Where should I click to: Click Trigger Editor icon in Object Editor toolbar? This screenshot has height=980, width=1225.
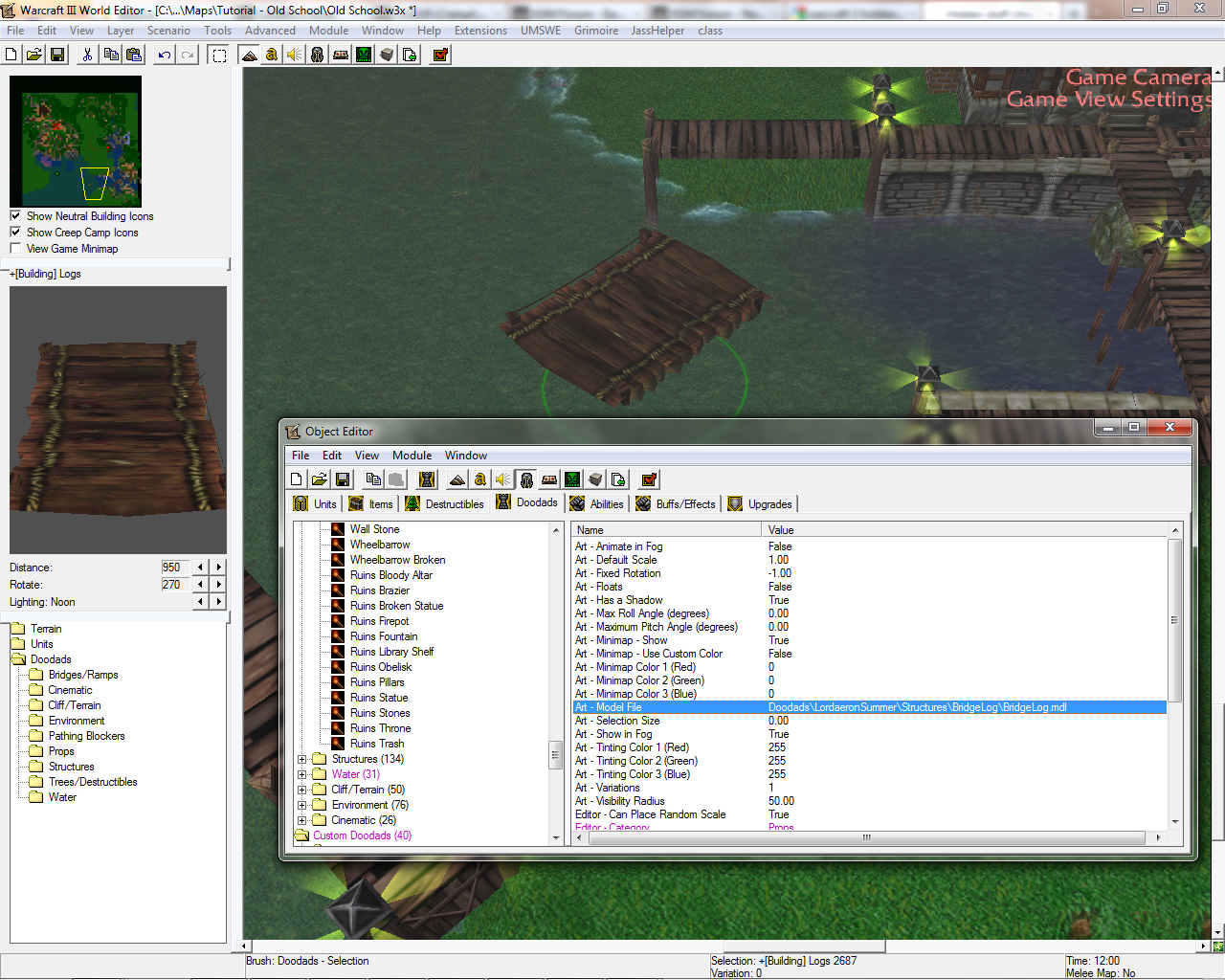point(480,479)
